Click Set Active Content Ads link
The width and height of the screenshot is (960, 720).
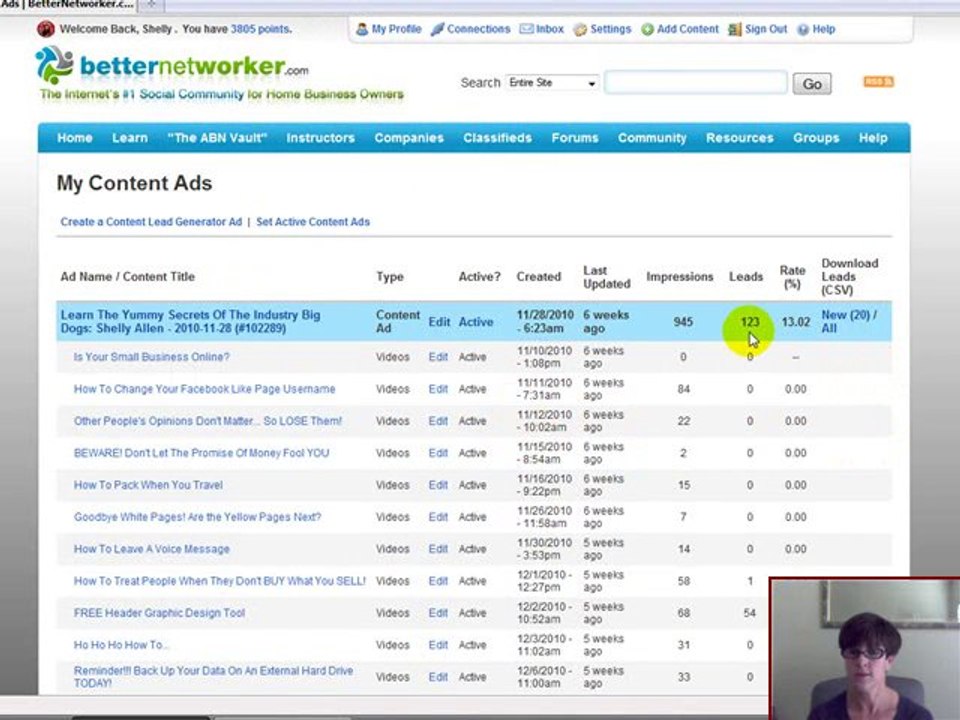(x=313, y=222)
